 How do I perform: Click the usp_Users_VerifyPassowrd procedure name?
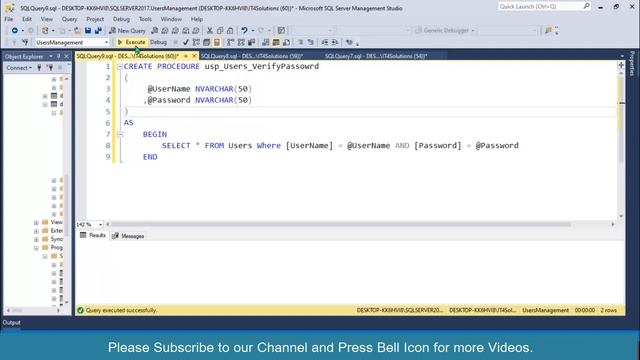coord(262,66)
